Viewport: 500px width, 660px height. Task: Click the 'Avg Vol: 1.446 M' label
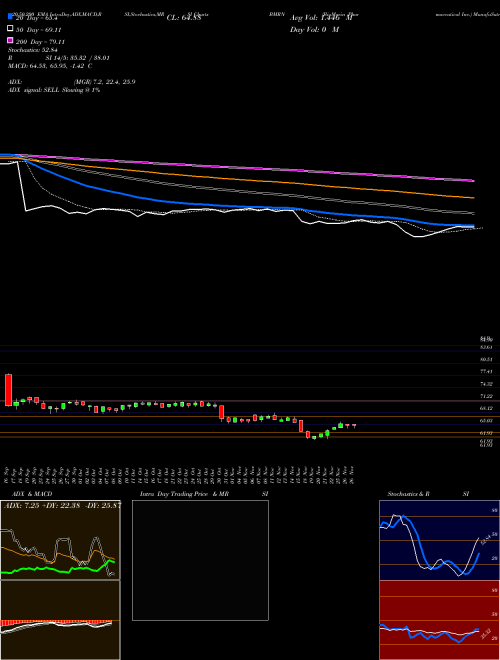321,18
